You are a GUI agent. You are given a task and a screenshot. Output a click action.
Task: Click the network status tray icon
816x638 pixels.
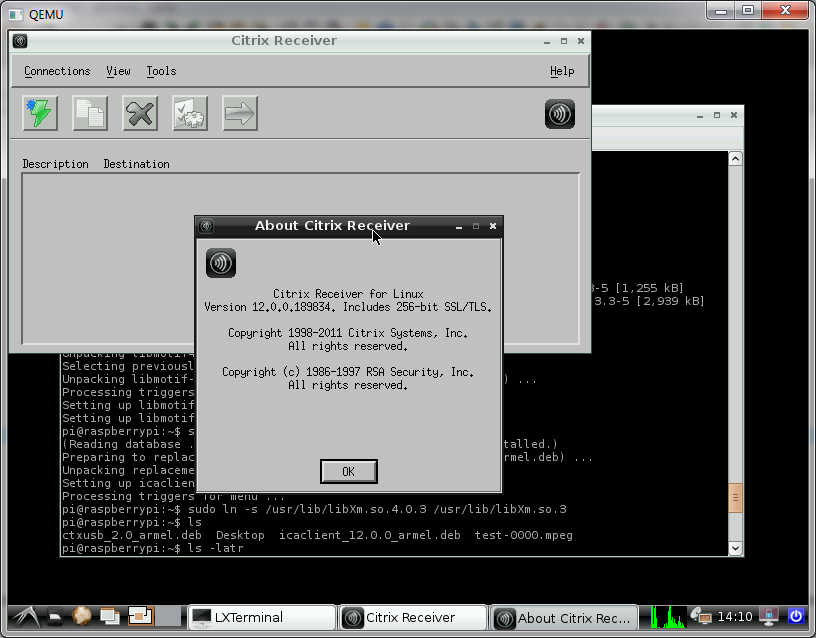tap(700, 617)
